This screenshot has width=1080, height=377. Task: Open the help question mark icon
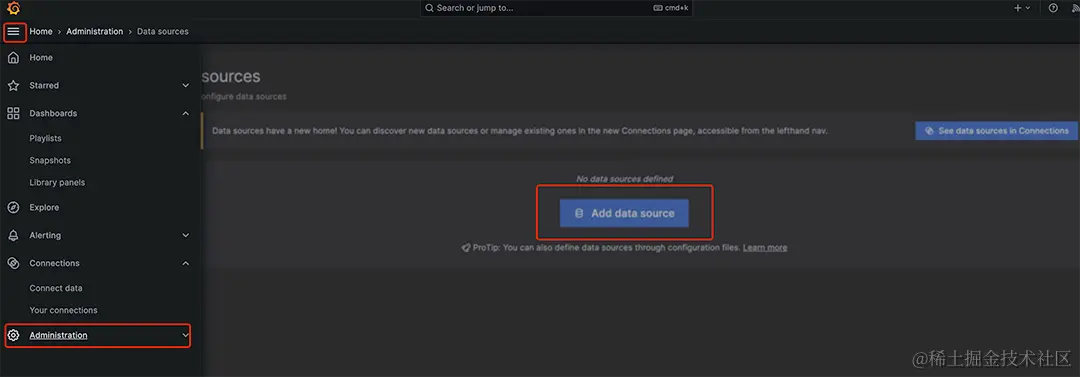[1052, 8]
